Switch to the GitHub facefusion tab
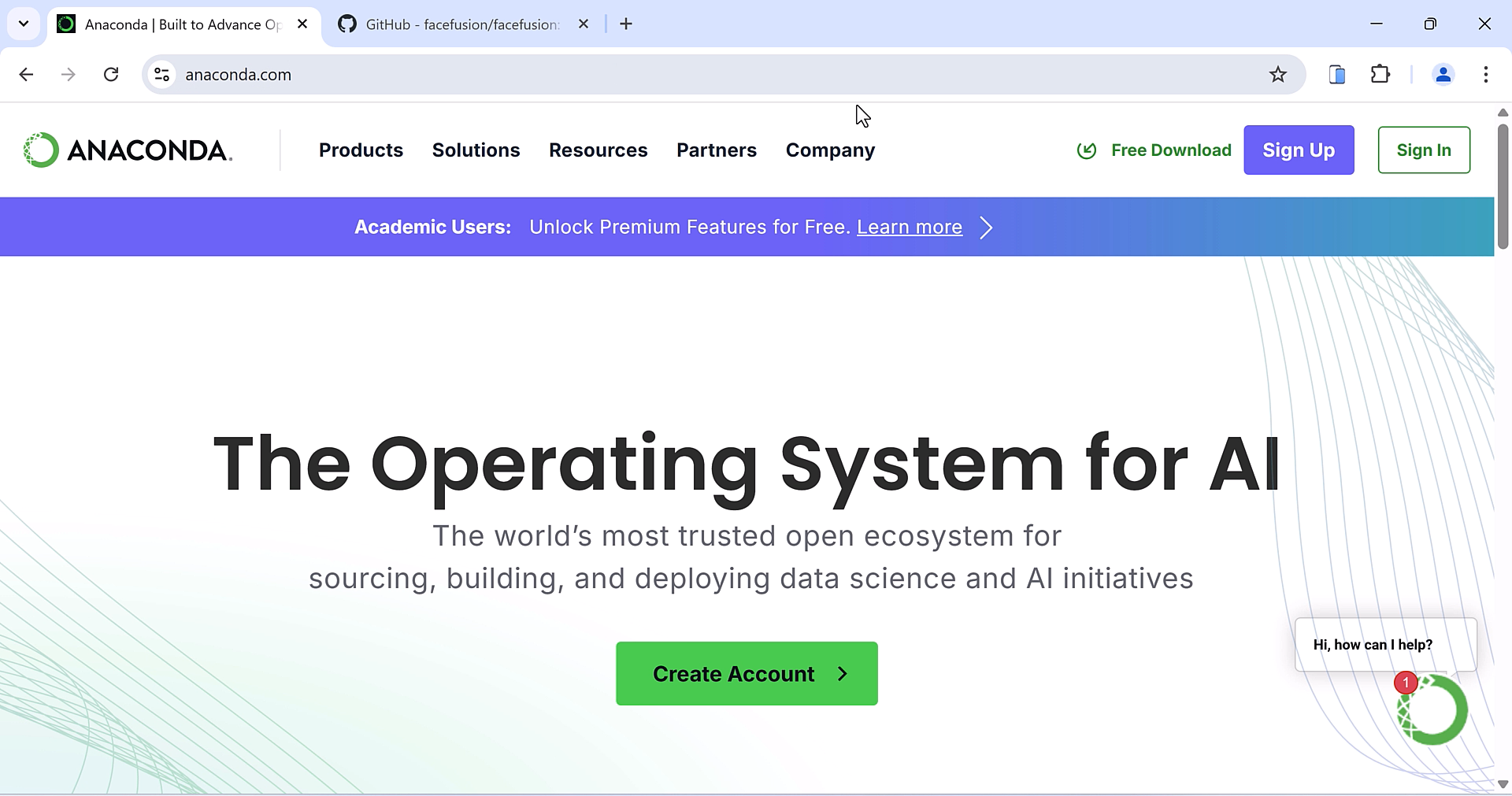The image size is (1512, 796). [462, 24]
